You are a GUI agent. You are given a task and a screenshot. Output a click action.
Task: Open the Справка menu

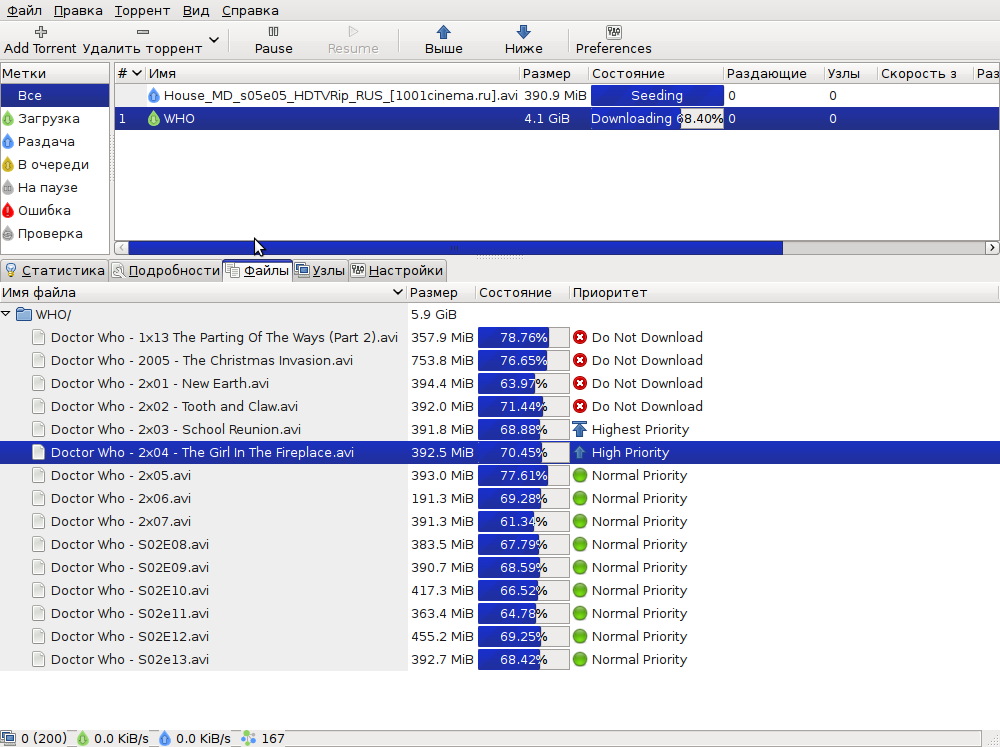pos(250,11)
